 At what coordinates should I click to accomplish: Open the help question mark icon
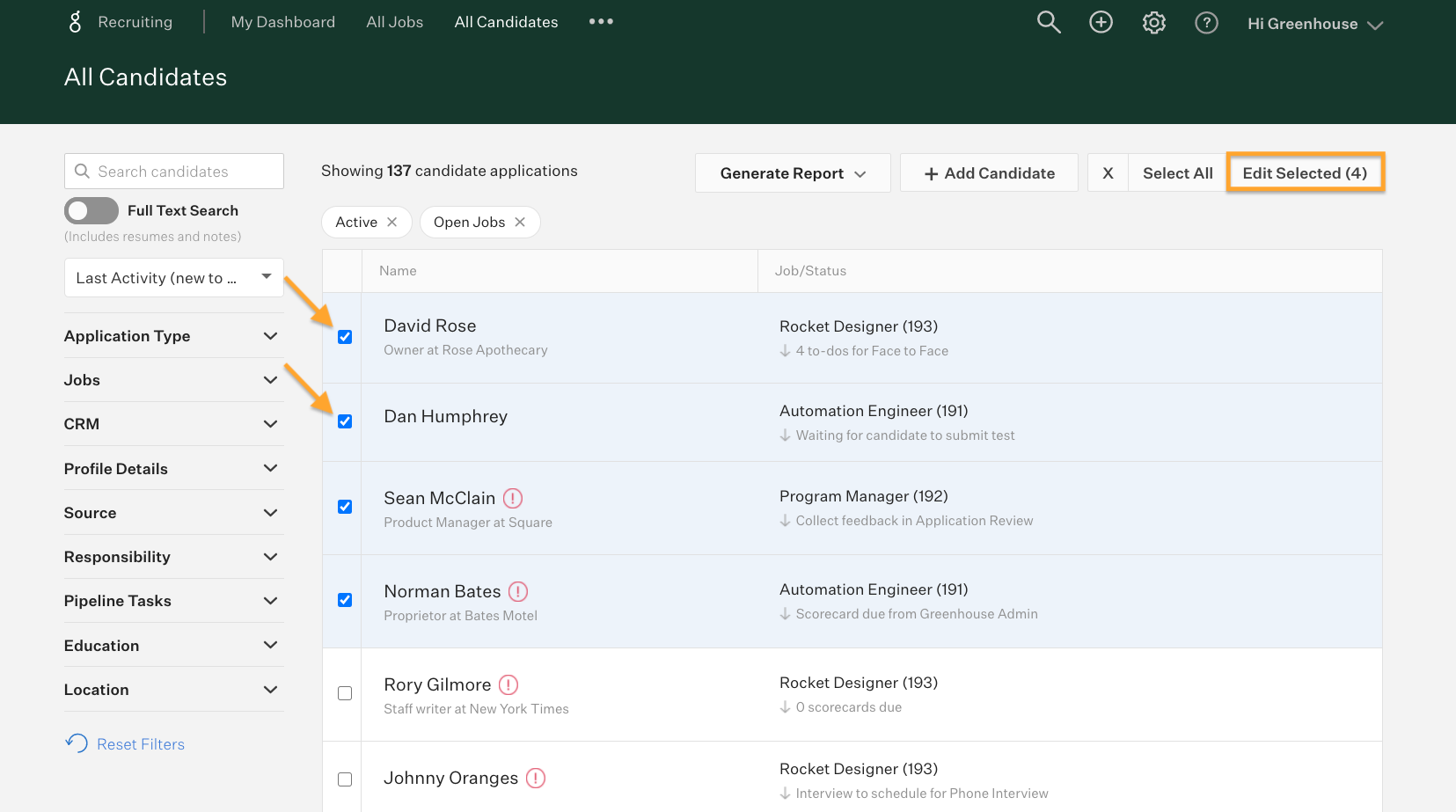pyautogui.click(x=1207, y=22)
